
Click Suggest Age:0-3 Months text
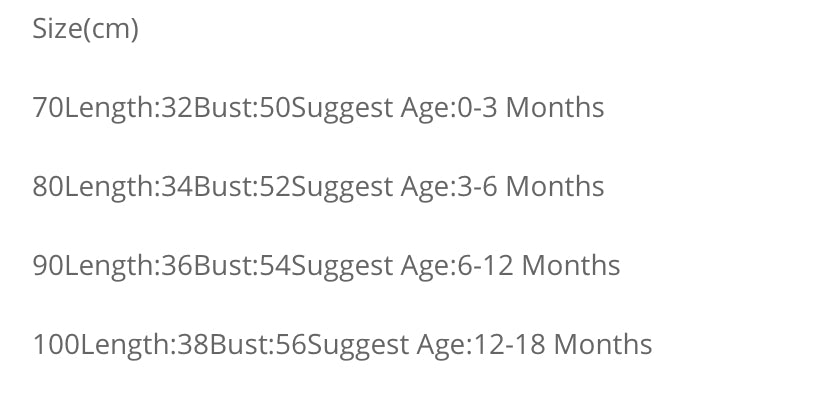tap(448, 108)
